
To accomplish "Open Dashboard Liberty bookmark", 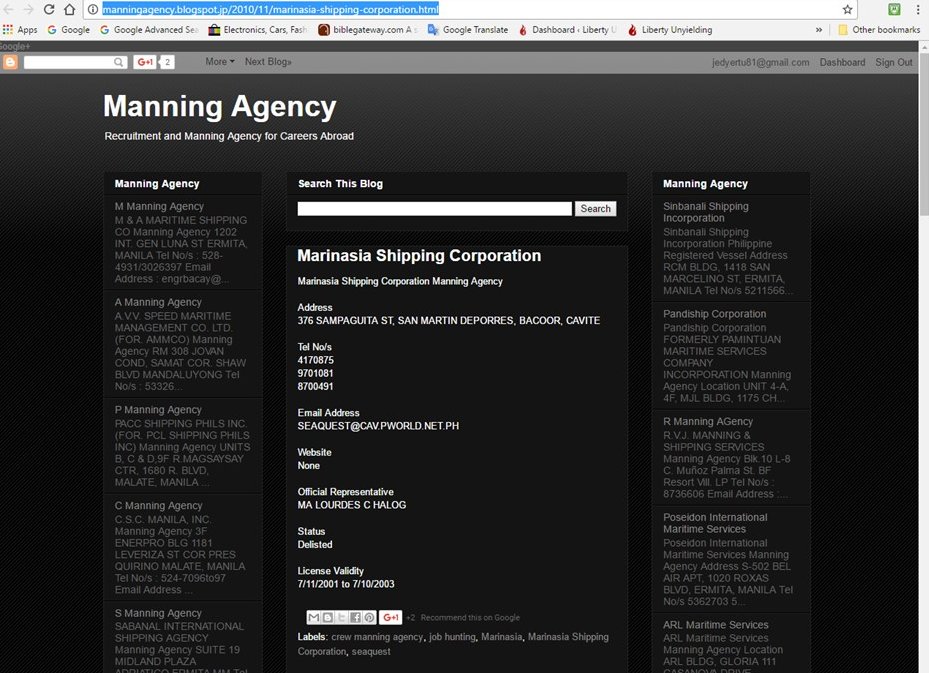I will (x=568, y=30).
